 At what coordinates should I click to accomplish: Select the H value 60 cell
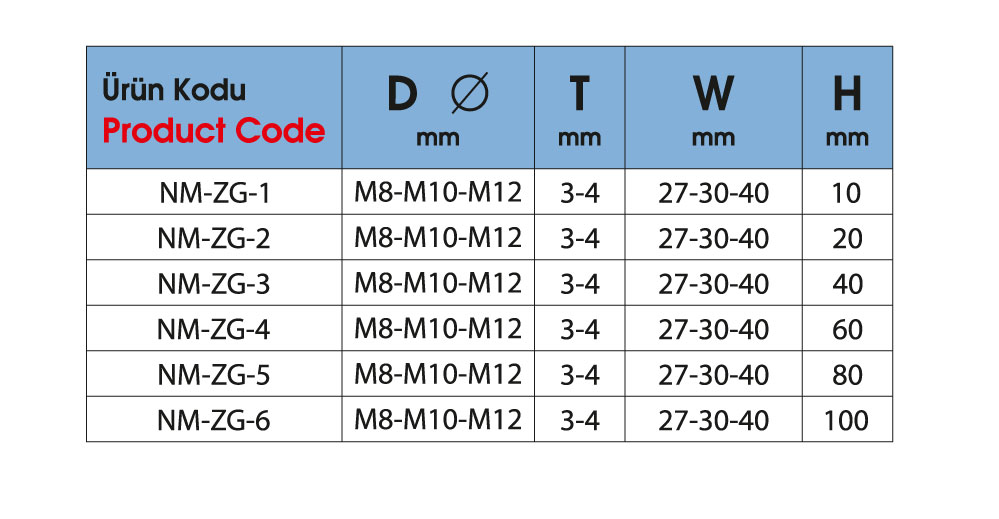846,329
